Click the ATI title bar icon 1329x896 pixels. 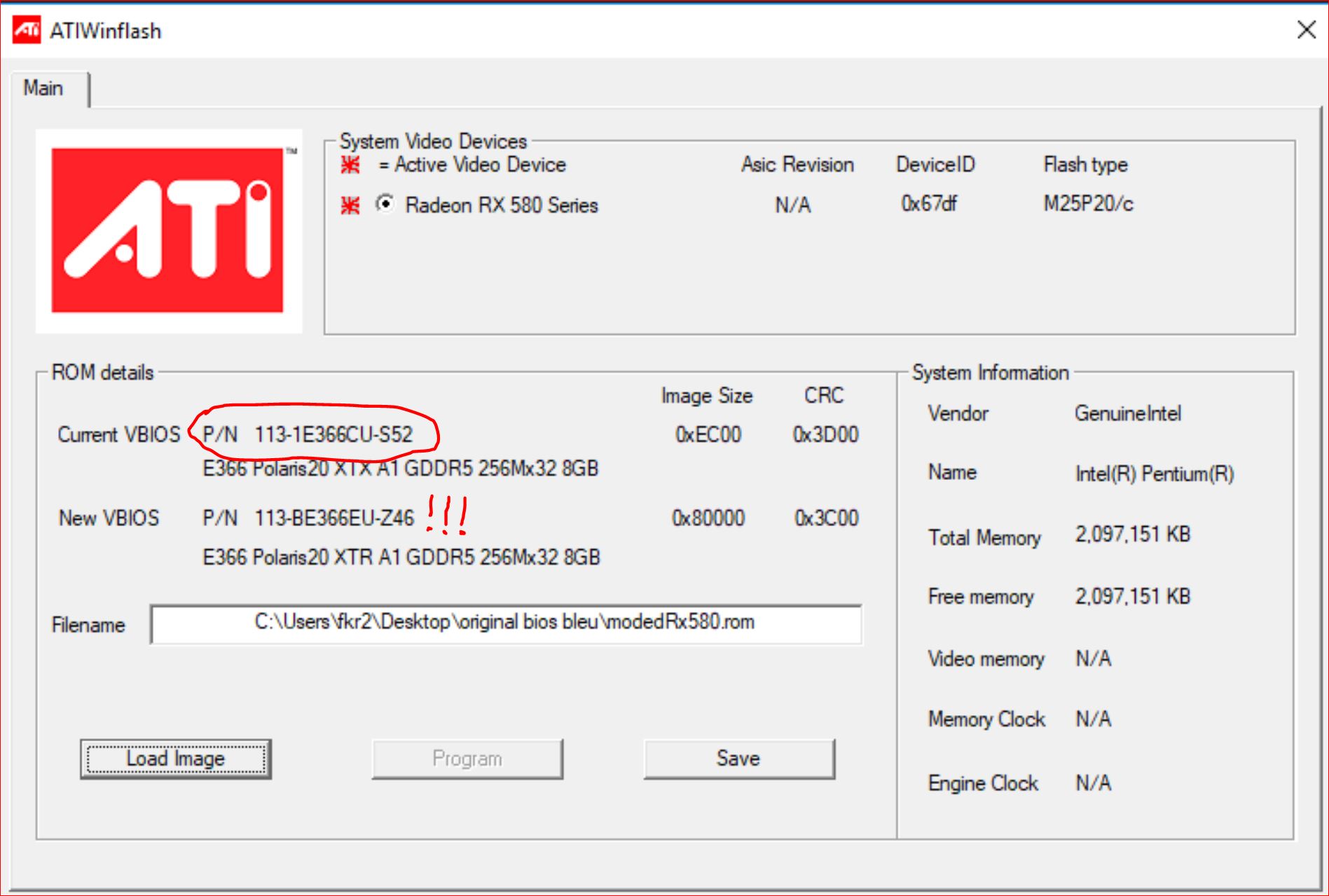(x=27, y=31)
